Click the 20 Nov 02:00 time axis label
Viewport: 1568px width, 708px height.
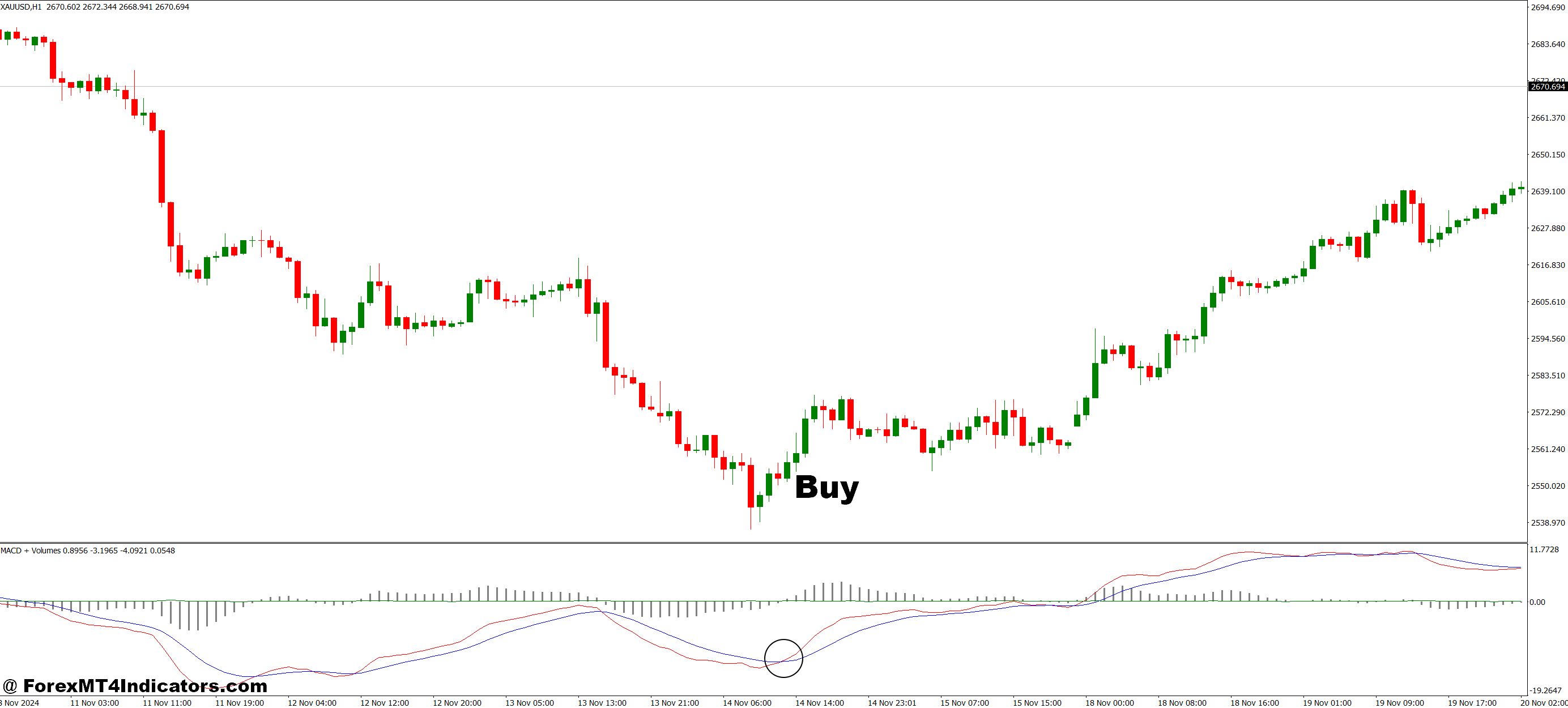(x=1545, y=702)
